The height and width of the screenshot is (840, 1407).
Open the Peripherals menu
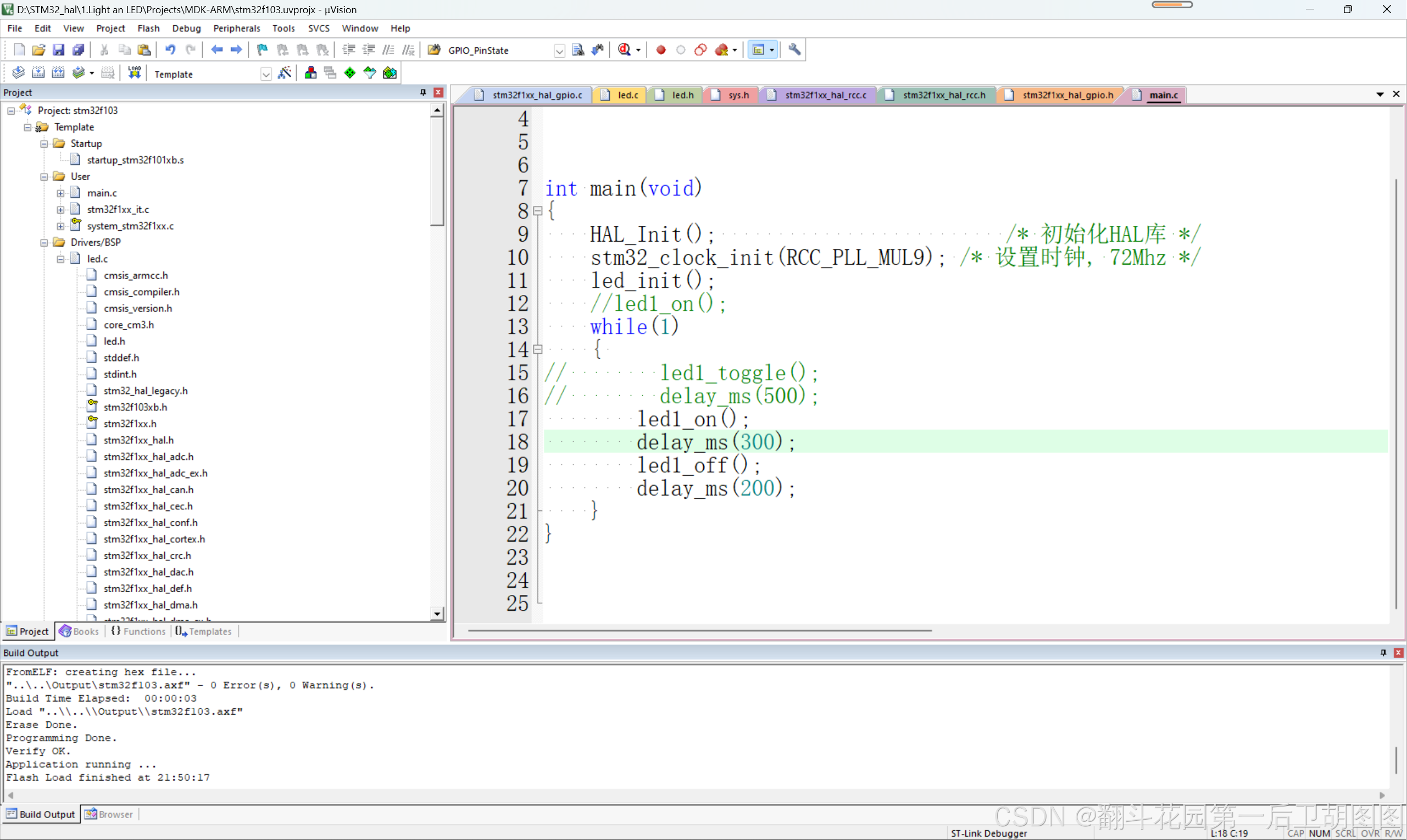[237, 29]
